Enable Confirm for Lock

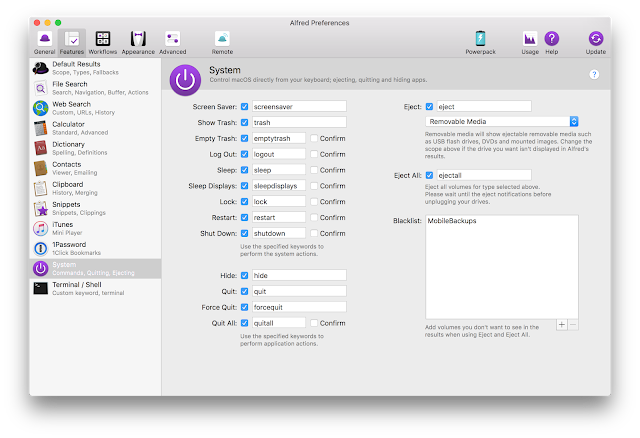point(314,202)
